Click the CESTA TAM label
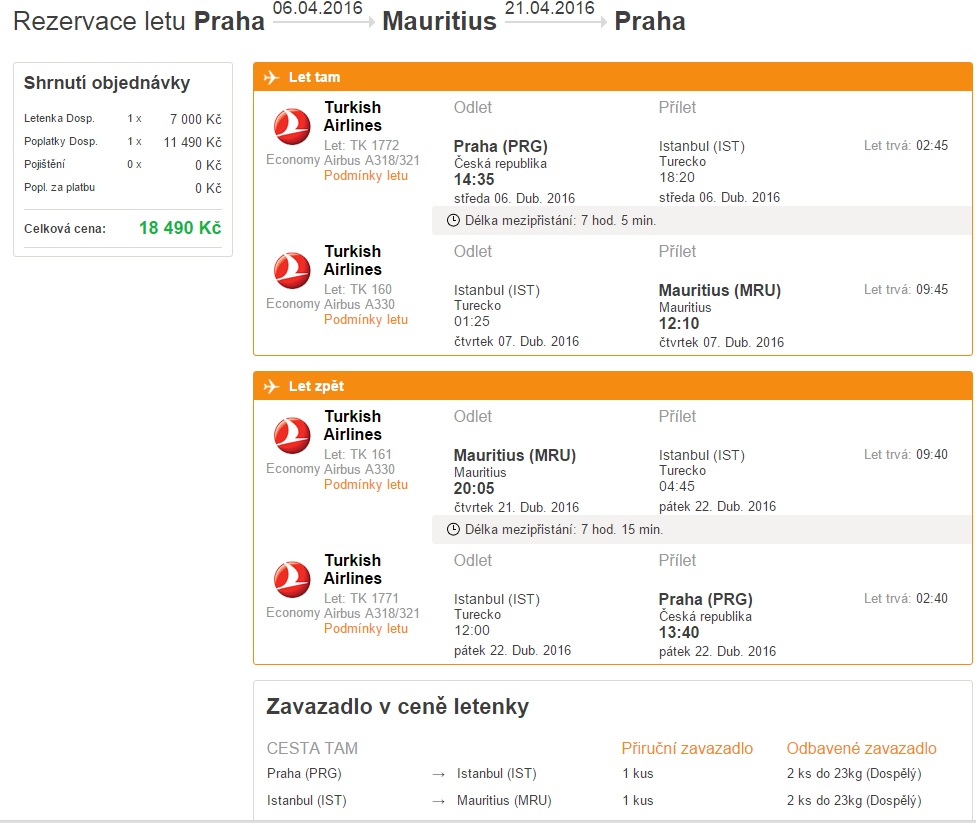This screenshot has height=823, width=976. tap(312, 748)
